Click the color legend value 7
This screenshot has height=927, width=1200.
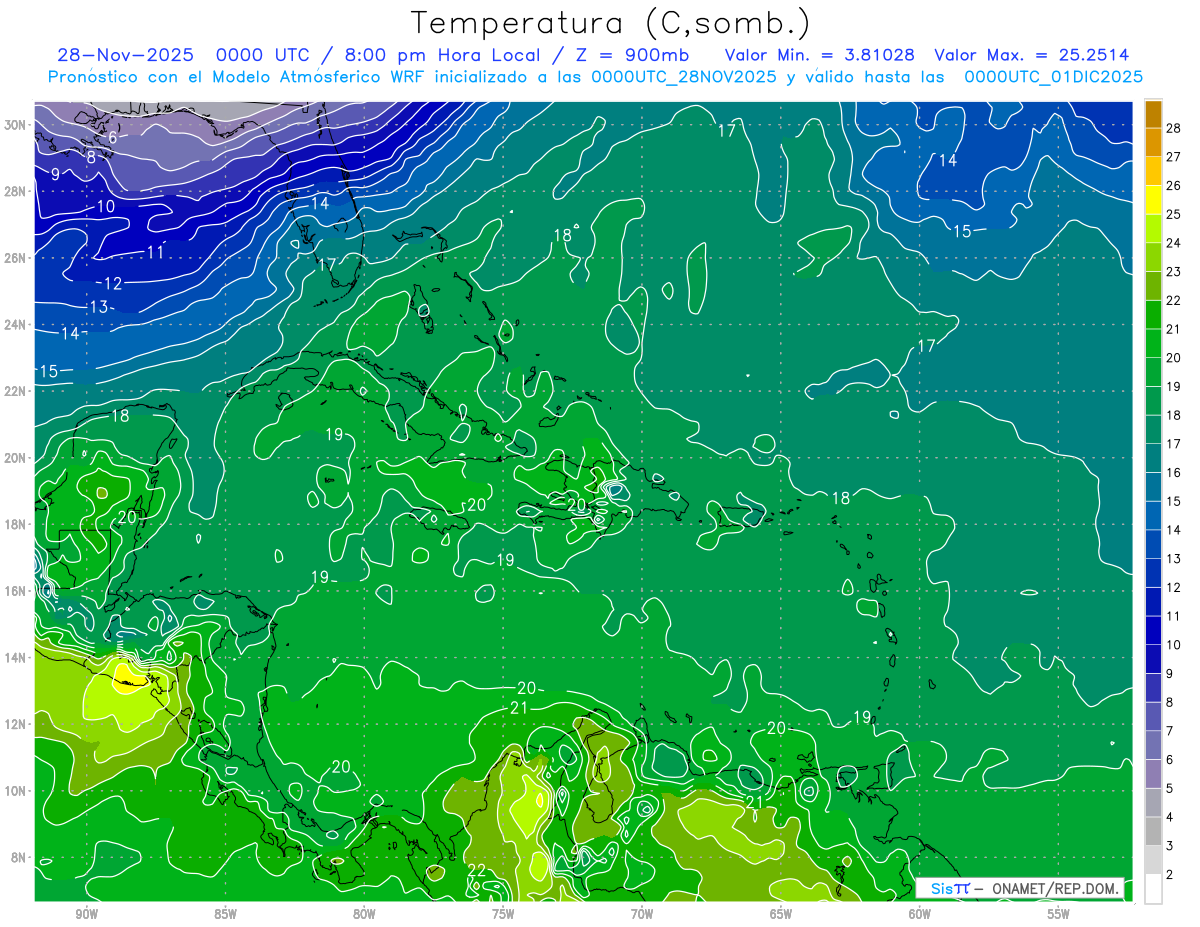1170,731
